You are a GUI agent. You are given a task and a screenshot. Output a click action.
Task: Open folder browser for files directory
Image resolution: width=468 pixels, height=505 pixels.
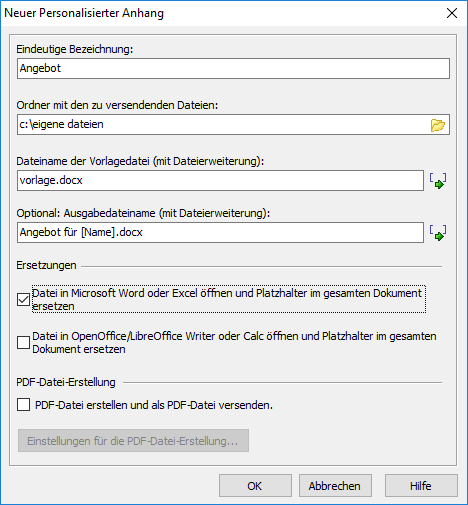437,125
